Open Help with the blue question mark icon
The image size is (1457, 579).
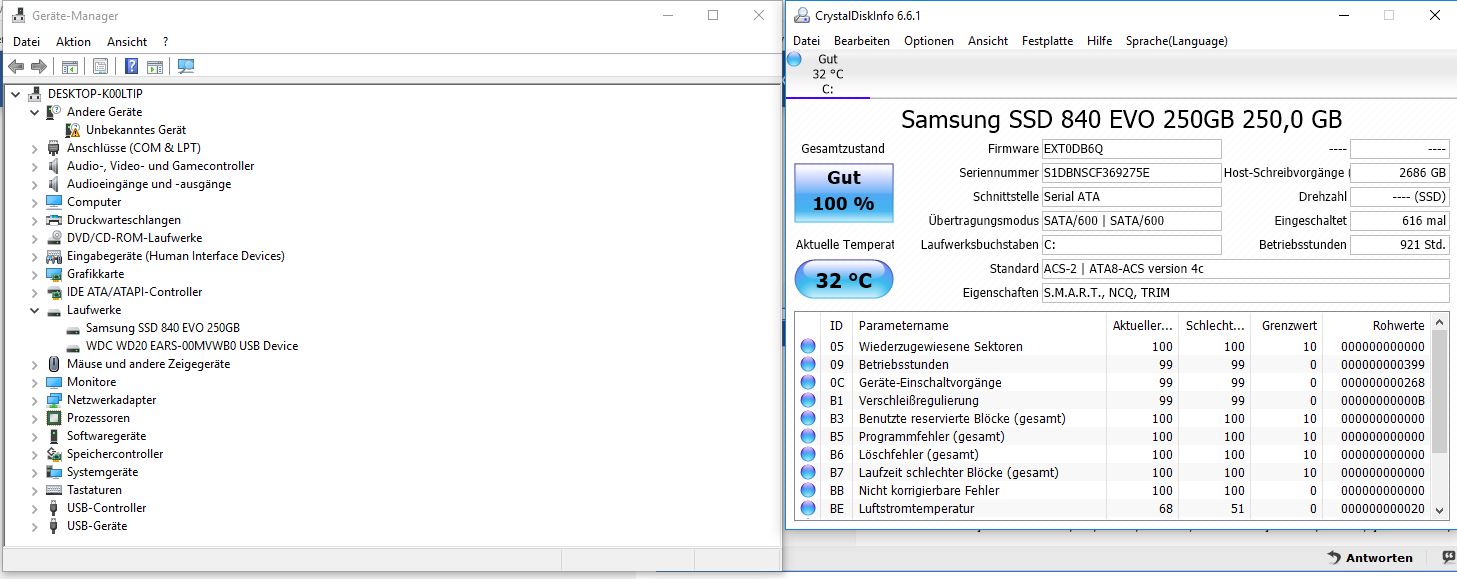tap(131, 67)
